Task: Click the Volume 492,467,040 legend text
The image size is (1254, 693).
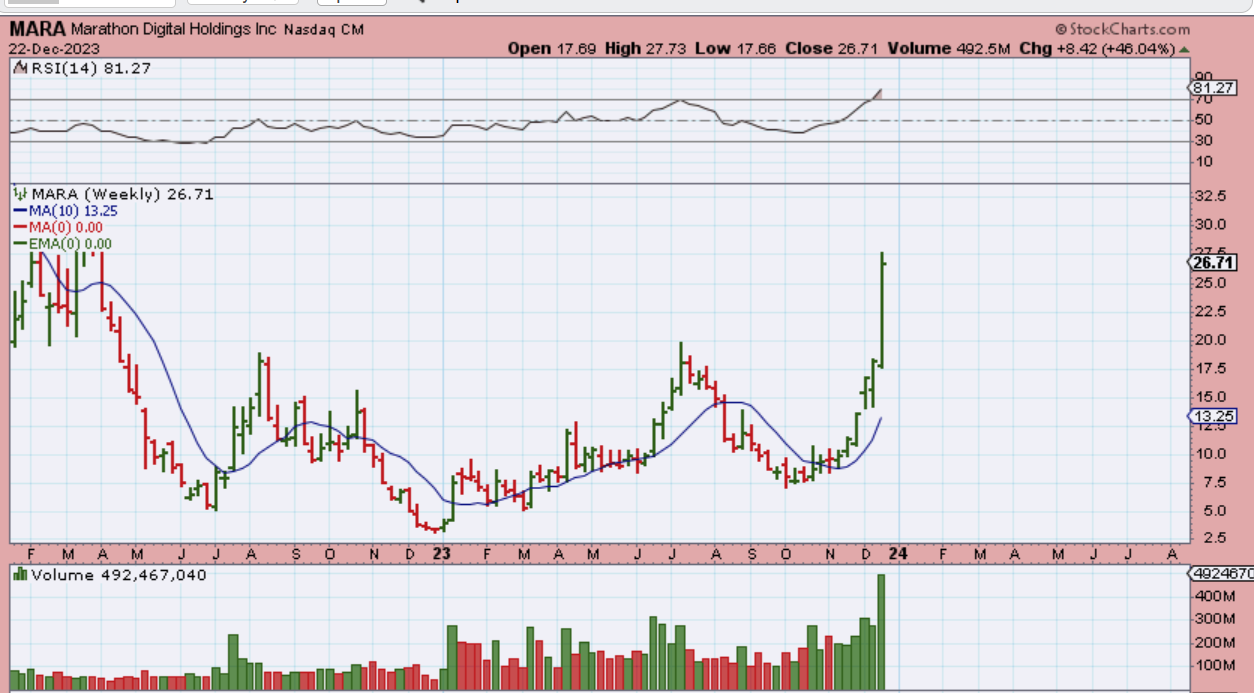Action: point(119,574)
